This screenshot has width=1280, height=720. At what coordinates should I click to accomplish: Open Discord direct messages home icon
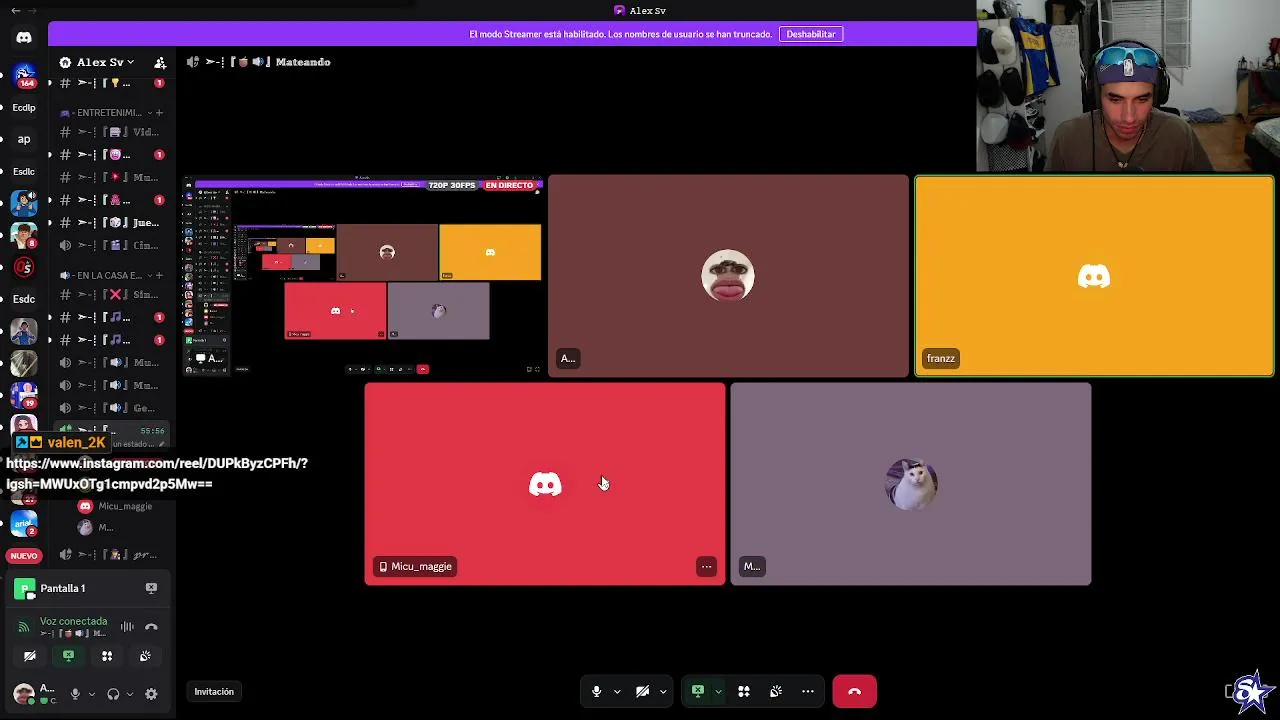[24, 37]
